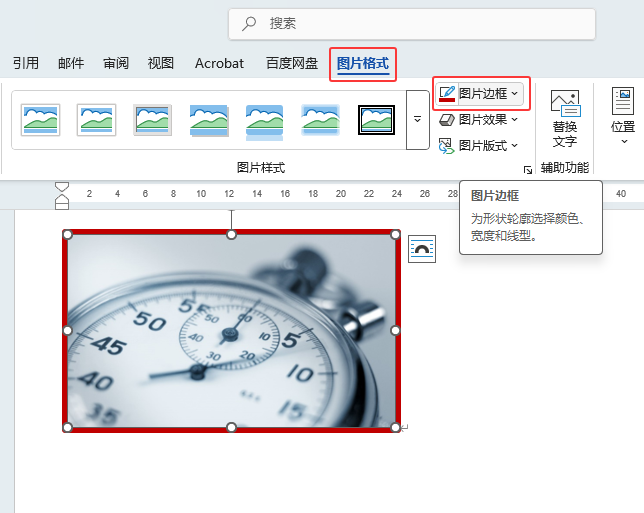This screenshot has width=644, height=513.
Task: Open the 百度网盘 tab
Action: 292,63
